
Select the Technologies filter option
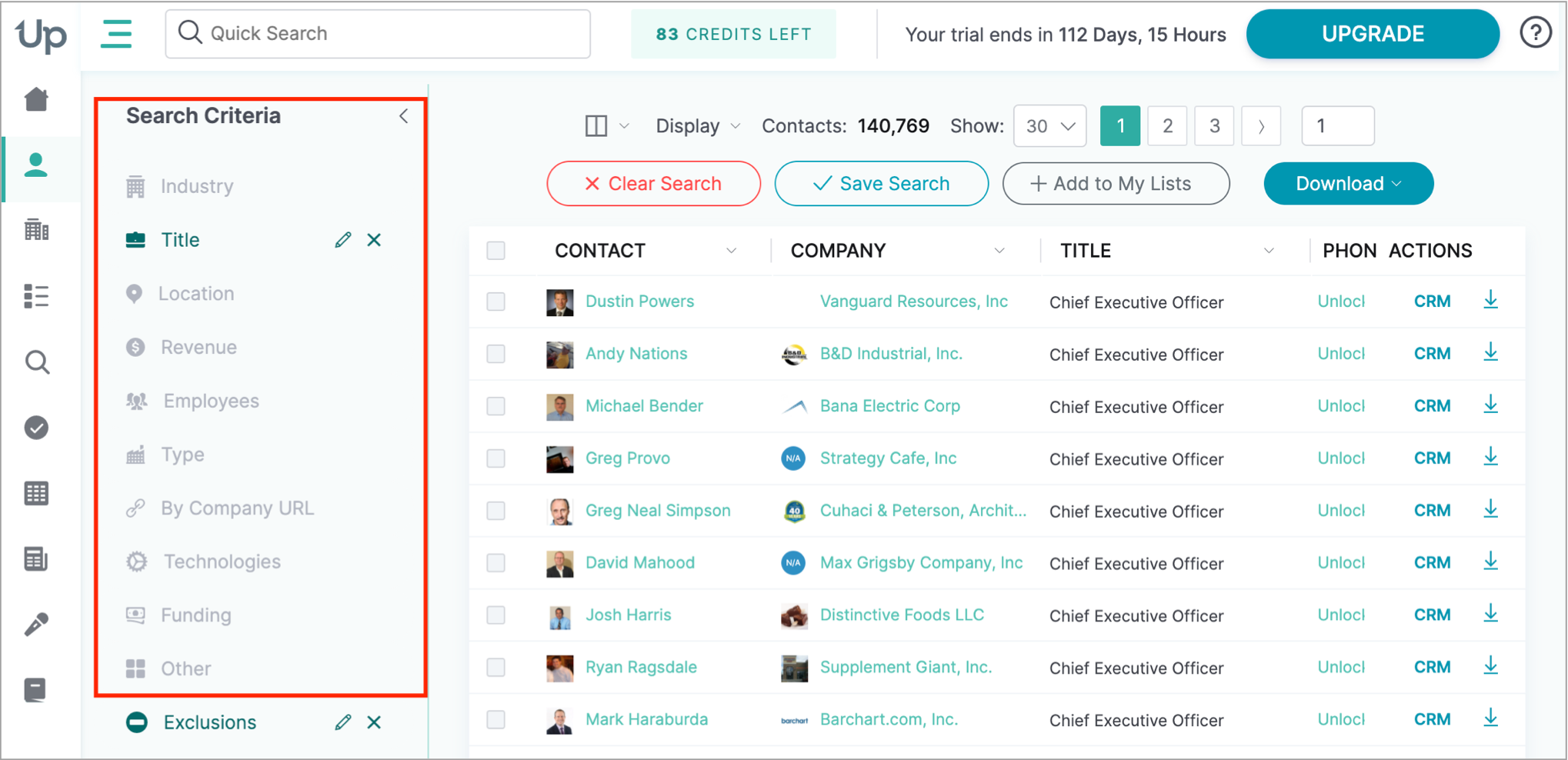222,562
